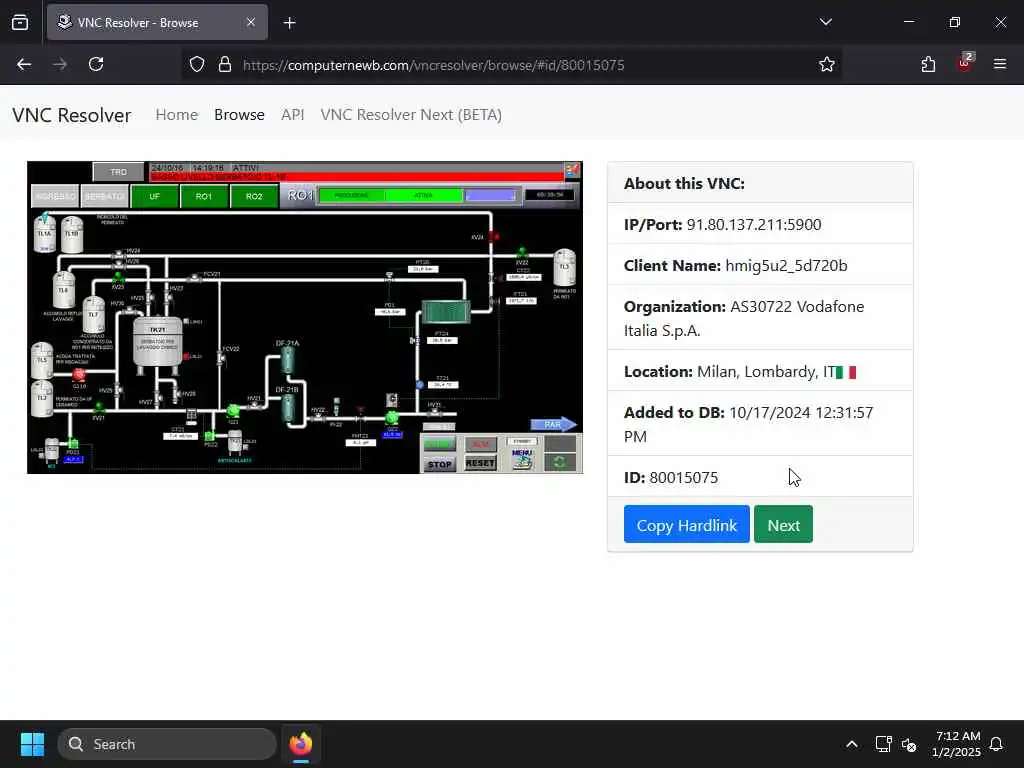Click the RESET button in SCADA screenshot
The height and width of the screenshot is (768, 1024).
click(x=481, y=463)
